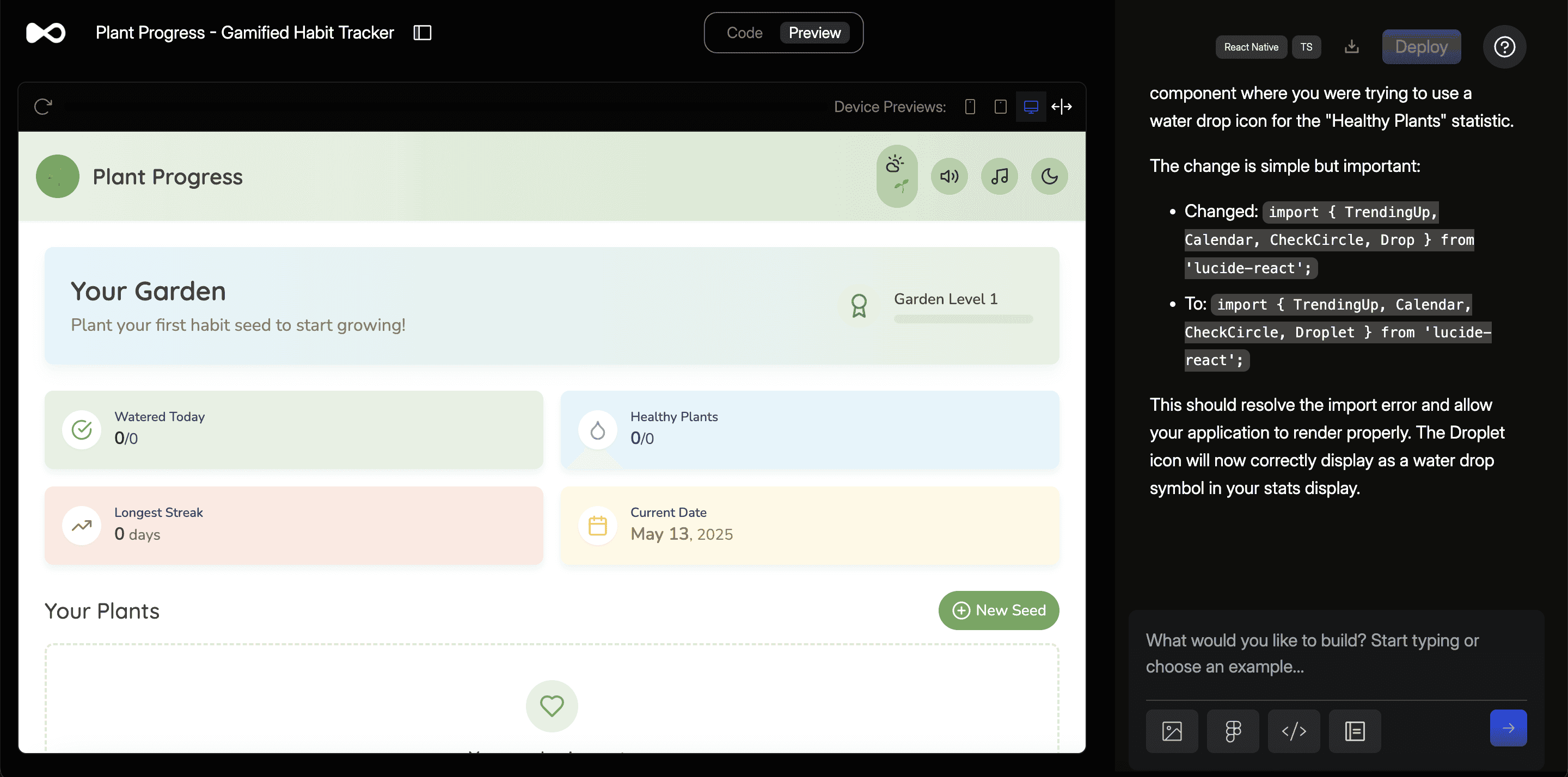
Task: Click the expand width arrows icon
Action: tap(1062, 107)
